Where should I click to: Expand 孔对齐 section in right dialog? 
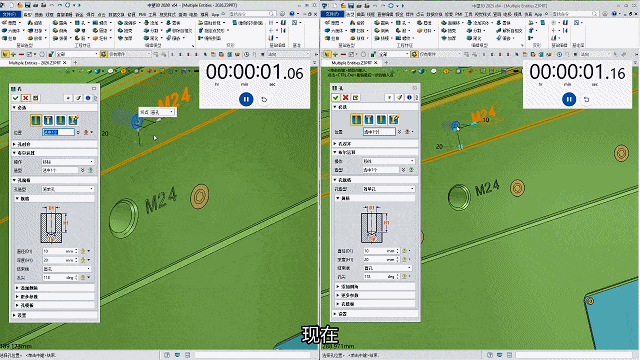pos(375,144)
